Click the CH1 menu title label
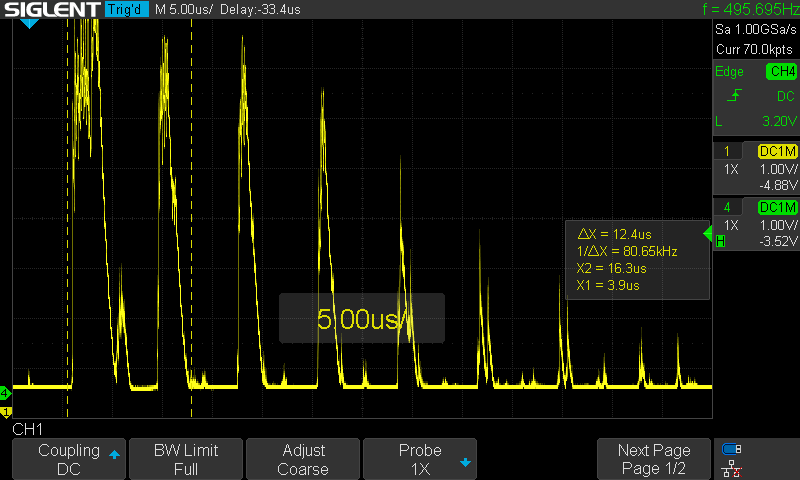The image size is (800, 480). 28,430
